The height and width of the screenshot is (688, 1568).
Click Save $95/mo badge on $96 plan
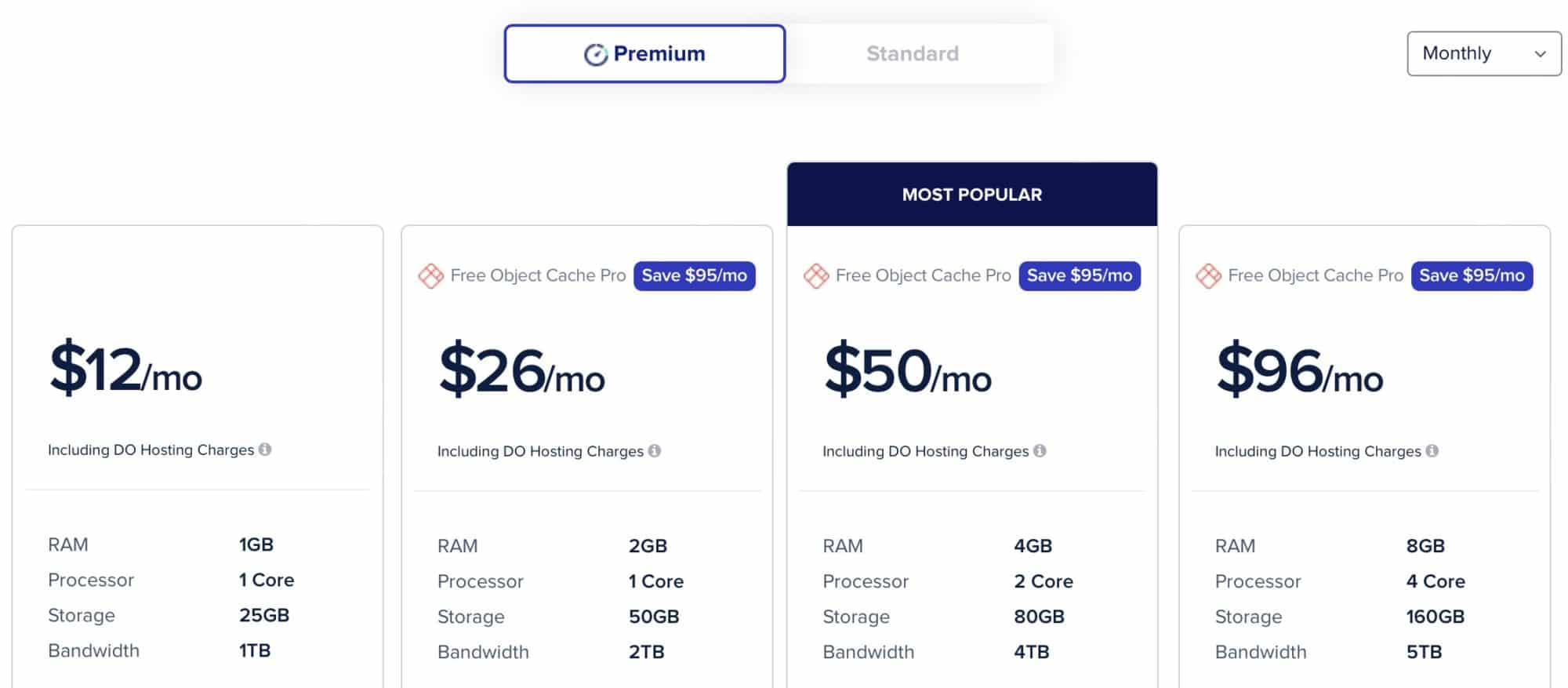pyautogui.click(x=1472, y=275)
